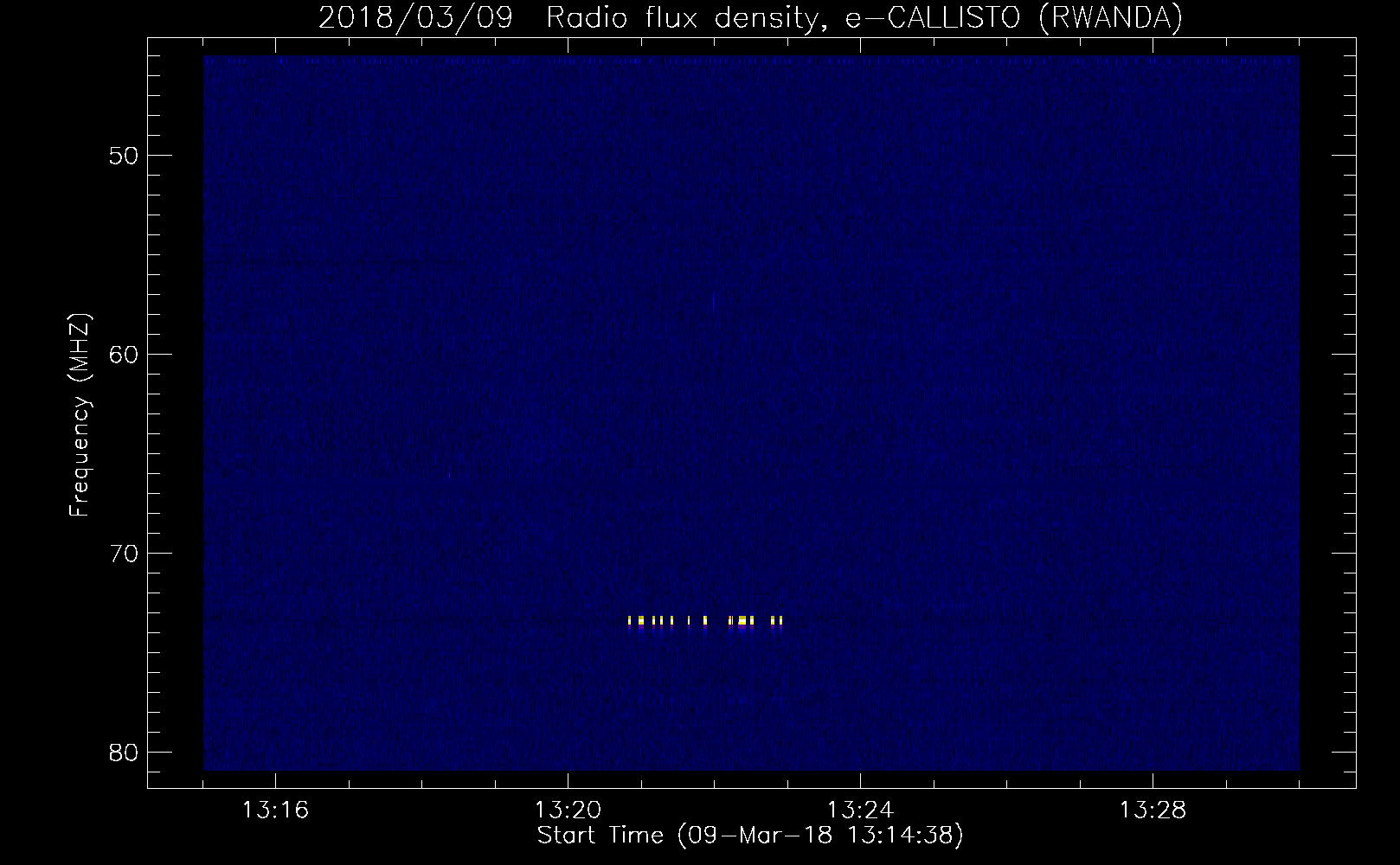Click the 13:28 time tick label

[x=1153, y=811]
